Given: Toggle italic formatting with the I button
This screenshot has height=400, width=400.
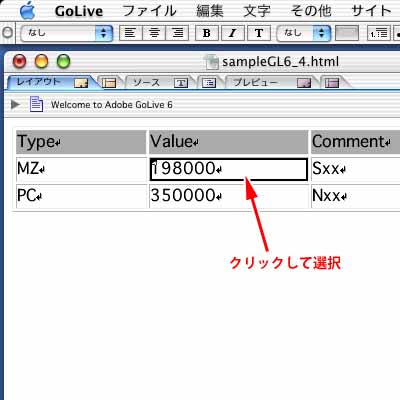Looking at the screenshot, I should [x=233, y=33].
